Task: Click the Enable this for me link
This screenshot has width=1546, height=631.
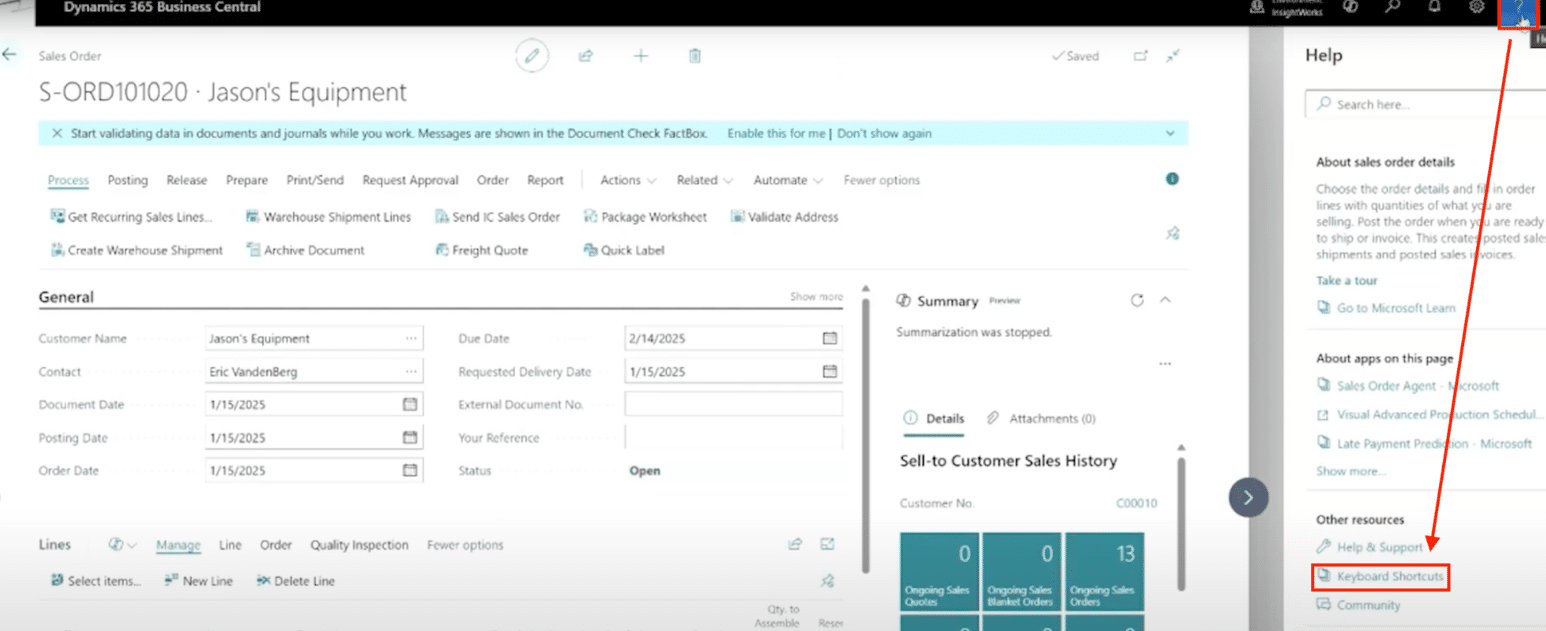Action: click(x=776, y=133)
